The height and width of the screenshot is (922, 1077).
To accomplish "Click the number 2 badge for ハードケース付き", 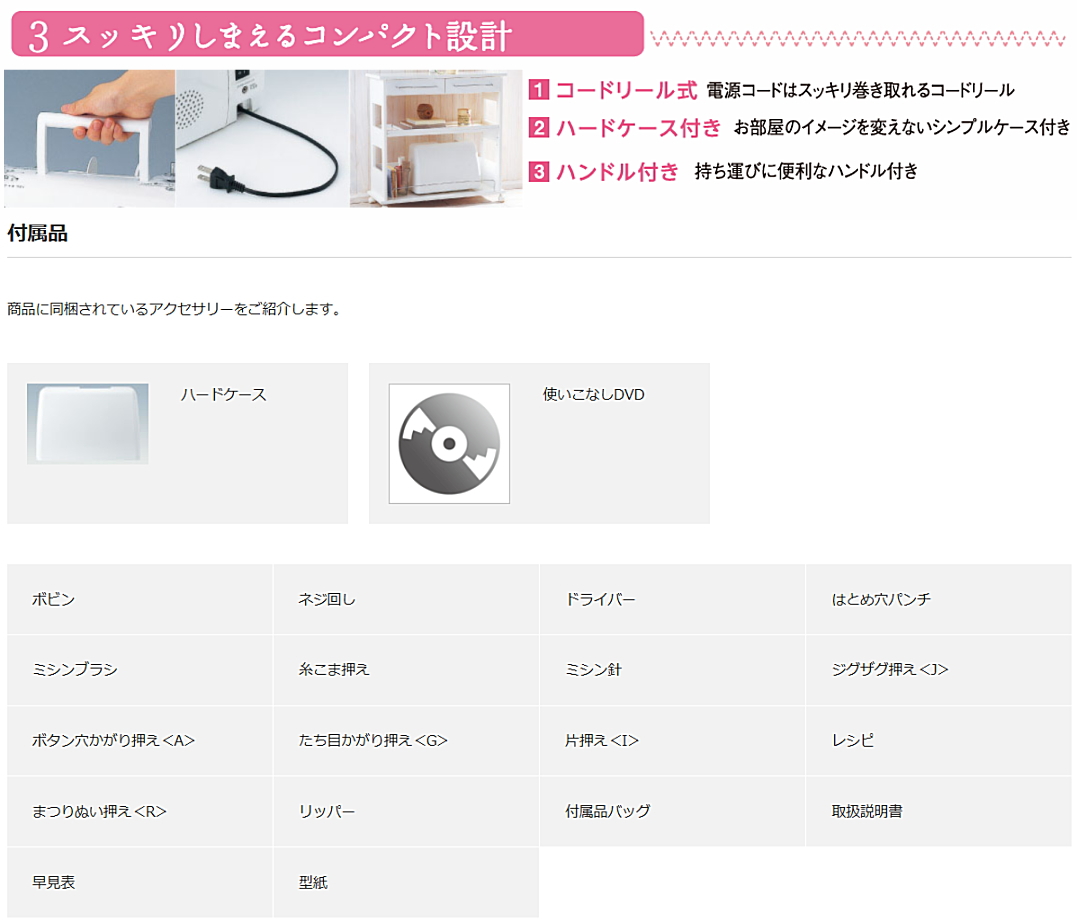I will pyautogui.click(x=538, y=127).
